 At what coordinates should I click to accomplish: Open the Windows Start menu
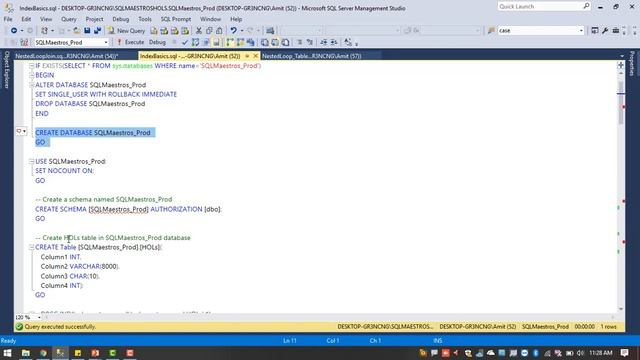click(7, 353)
